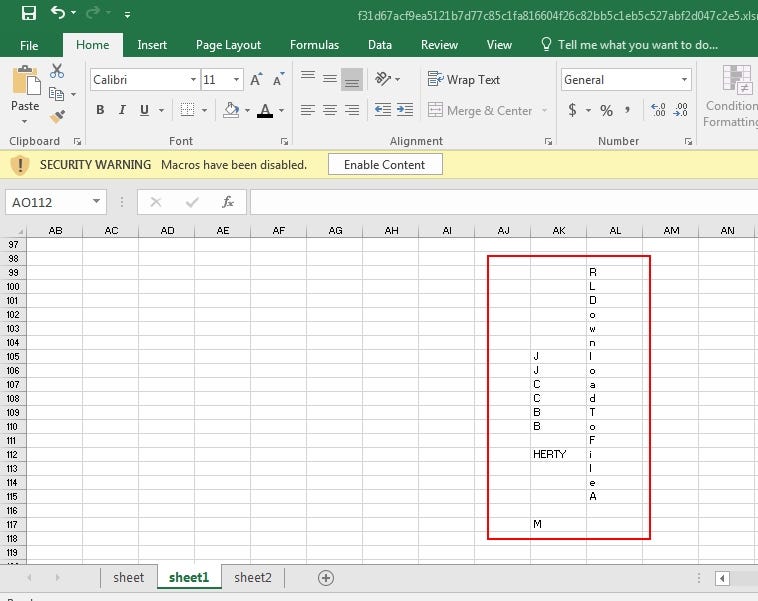Open Alignment settings dialog launcher

pos(548,142)
